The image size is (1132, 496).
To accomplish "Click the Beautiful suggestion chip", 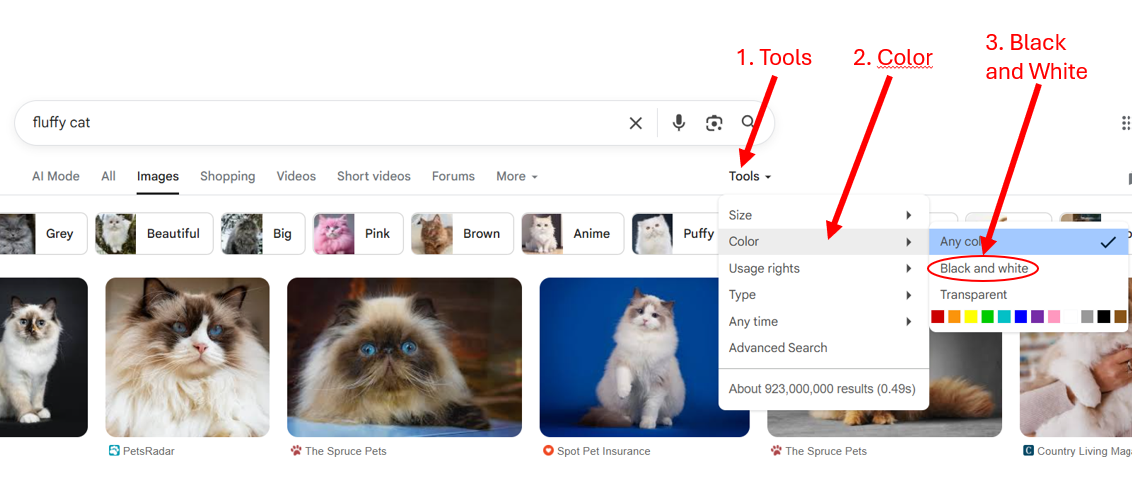I will point(154,234).
